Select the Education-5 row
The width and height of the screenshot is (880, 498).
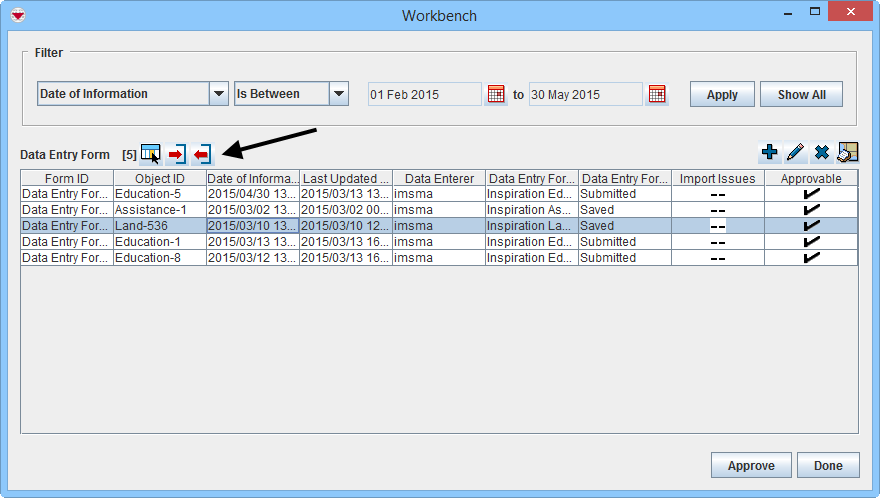pyautogui.click(x=159, y=194)
